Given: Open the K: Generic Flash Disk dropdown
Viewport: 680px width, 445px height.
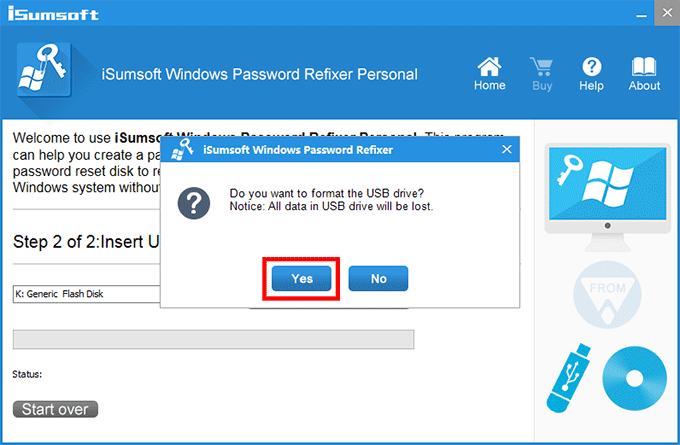Looking at the screenshot, I should 87,294.
